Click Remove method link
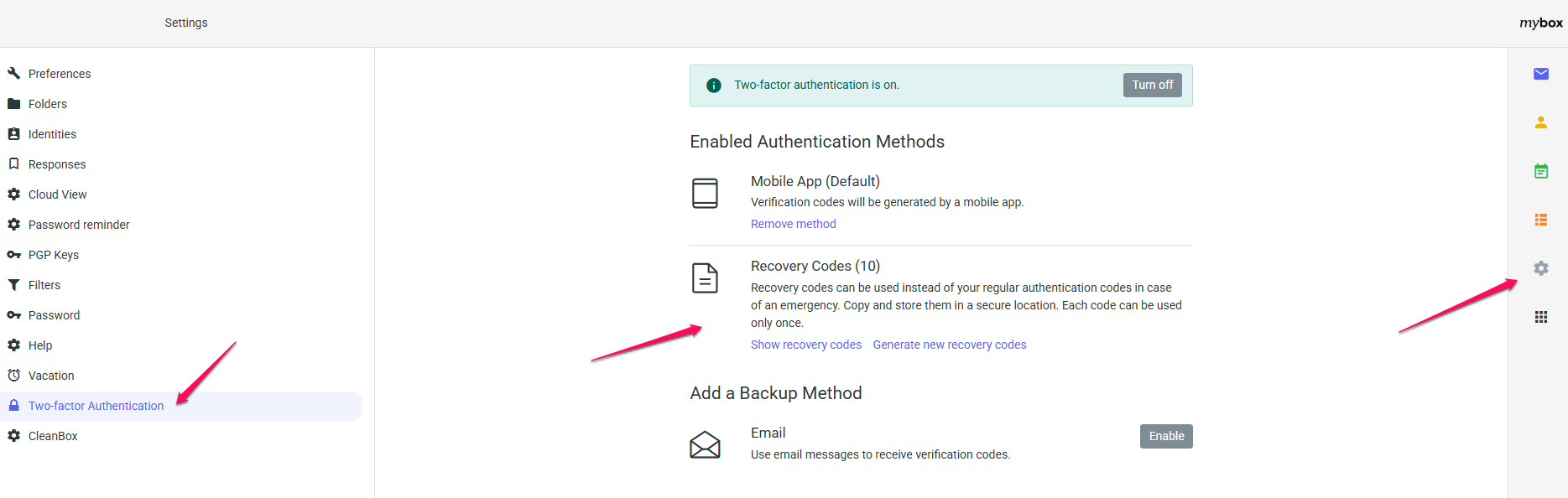Viewport: 1568px width, 498px height. pos(793,224)
